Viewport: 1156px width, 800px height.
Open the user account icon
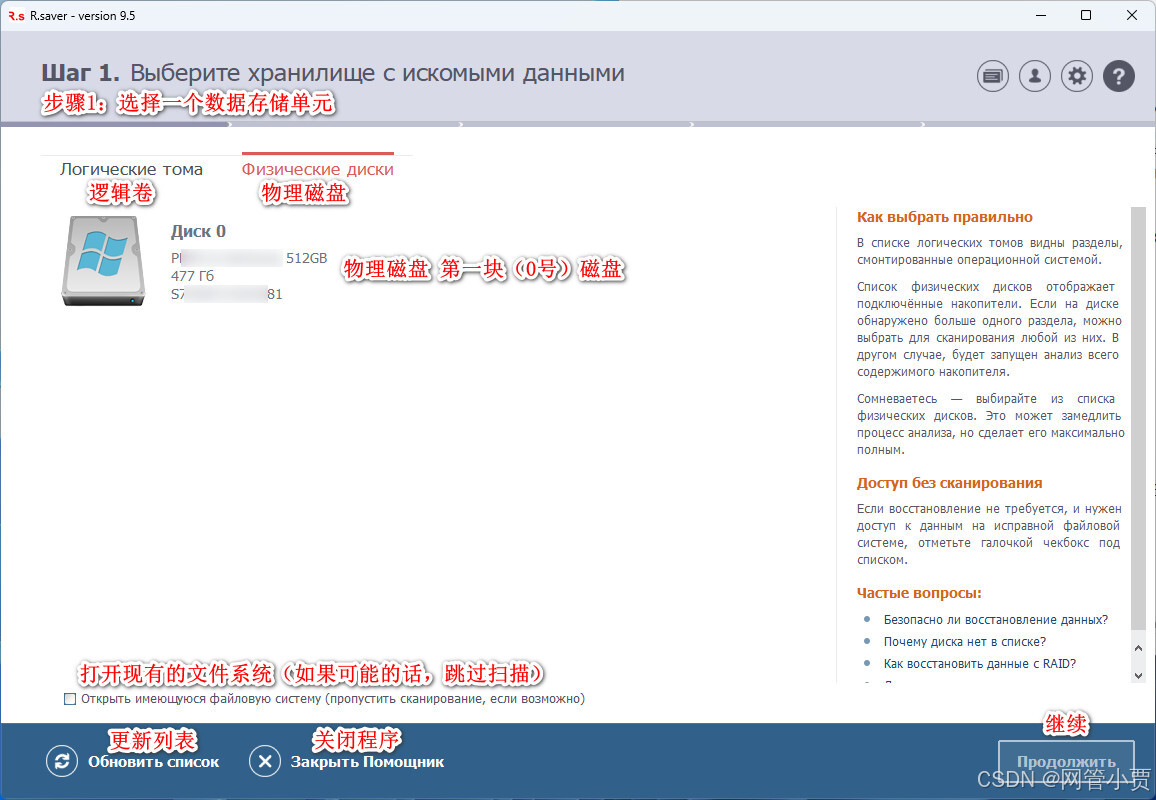pyautogui.click(x=1034, y=76)
